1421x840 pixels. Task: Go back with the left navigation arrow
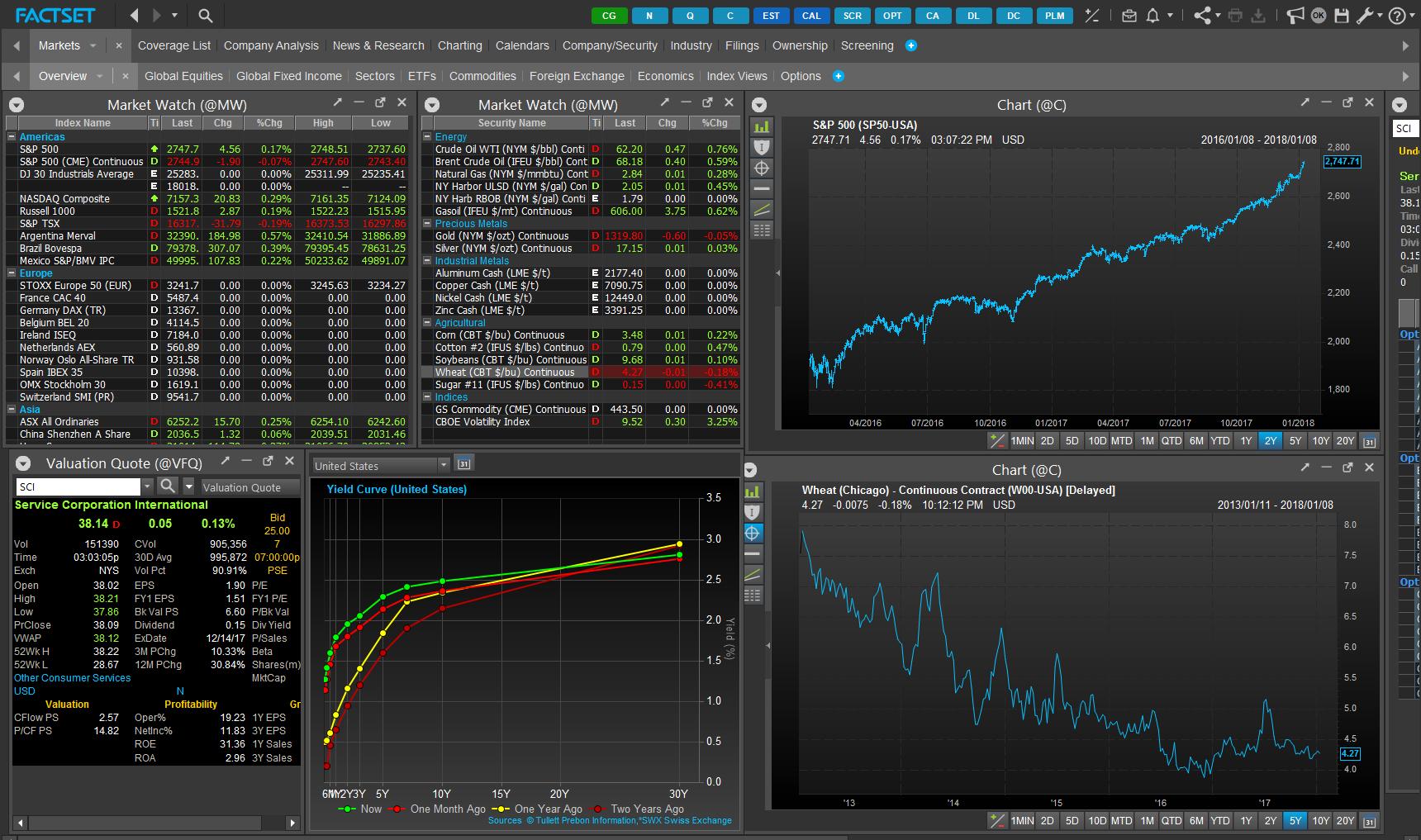pyautogui.click(x=135, y=15)
